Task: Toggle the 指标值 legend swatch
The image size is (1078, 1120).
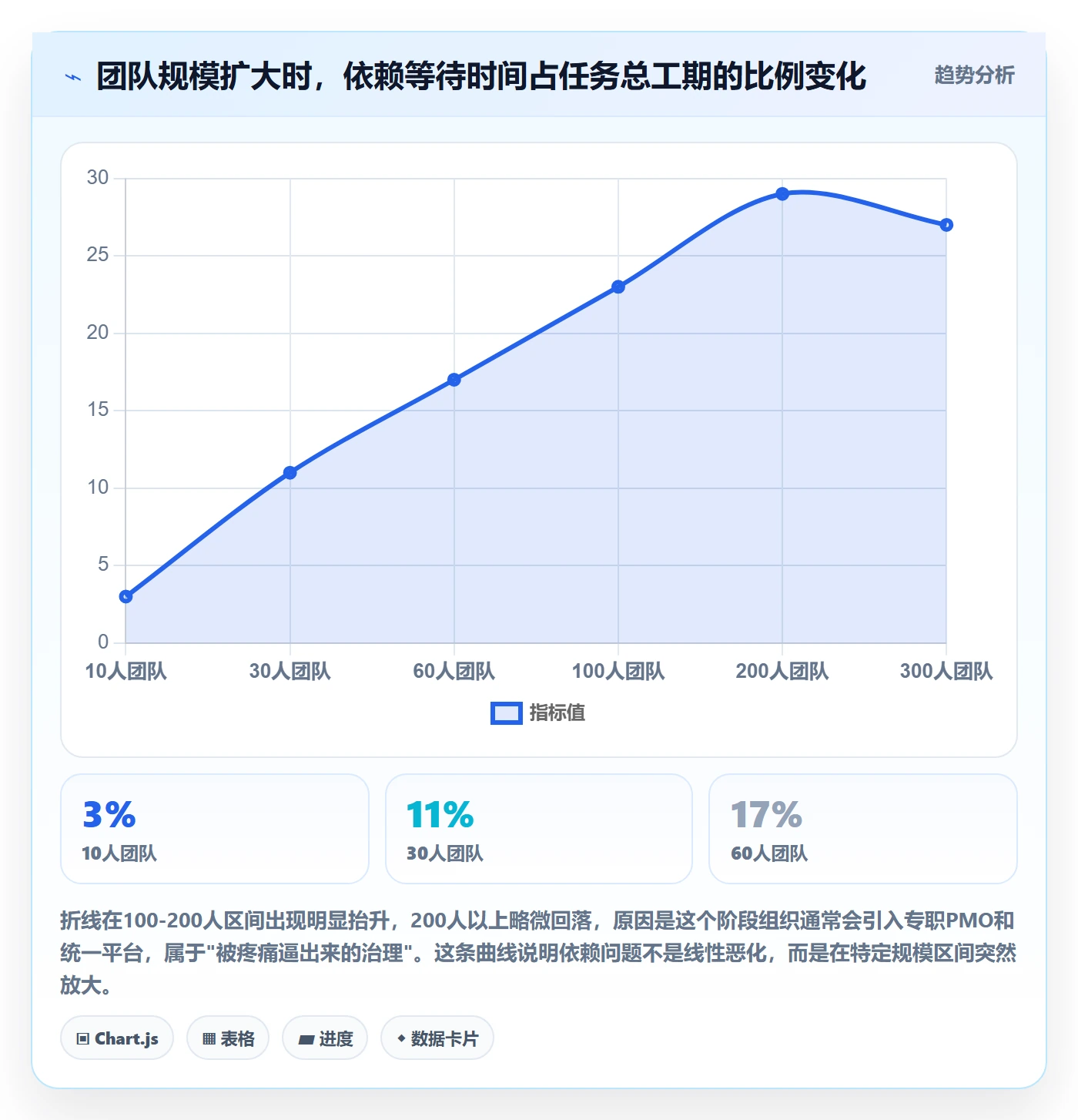Action: coord(507,713)
